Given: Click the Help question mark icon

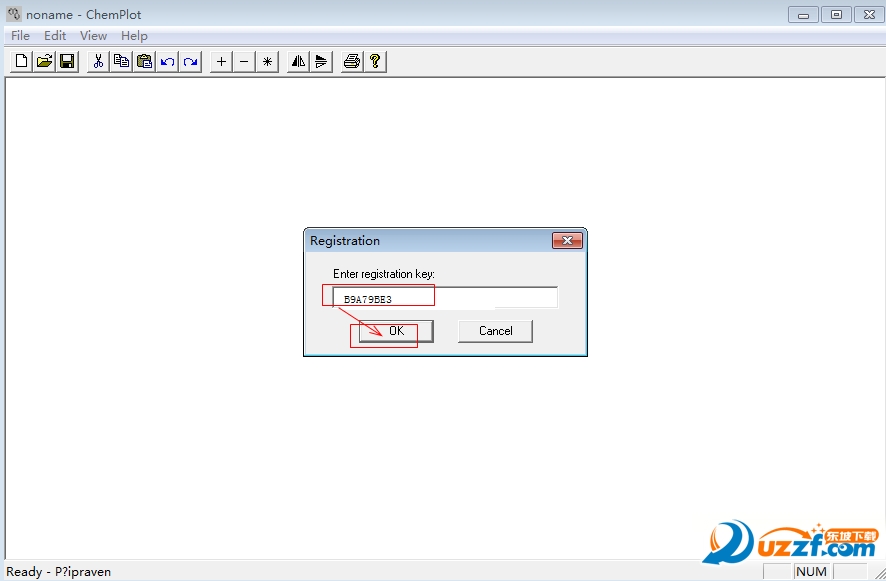Looking at the screenshot, I should click(374, 61).
